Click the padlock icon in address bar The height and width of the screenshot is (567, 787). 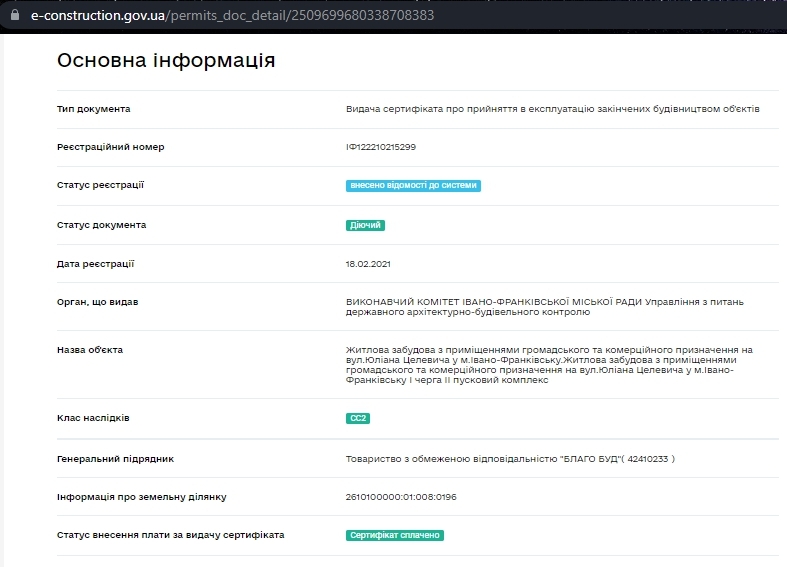coord(15,15)
